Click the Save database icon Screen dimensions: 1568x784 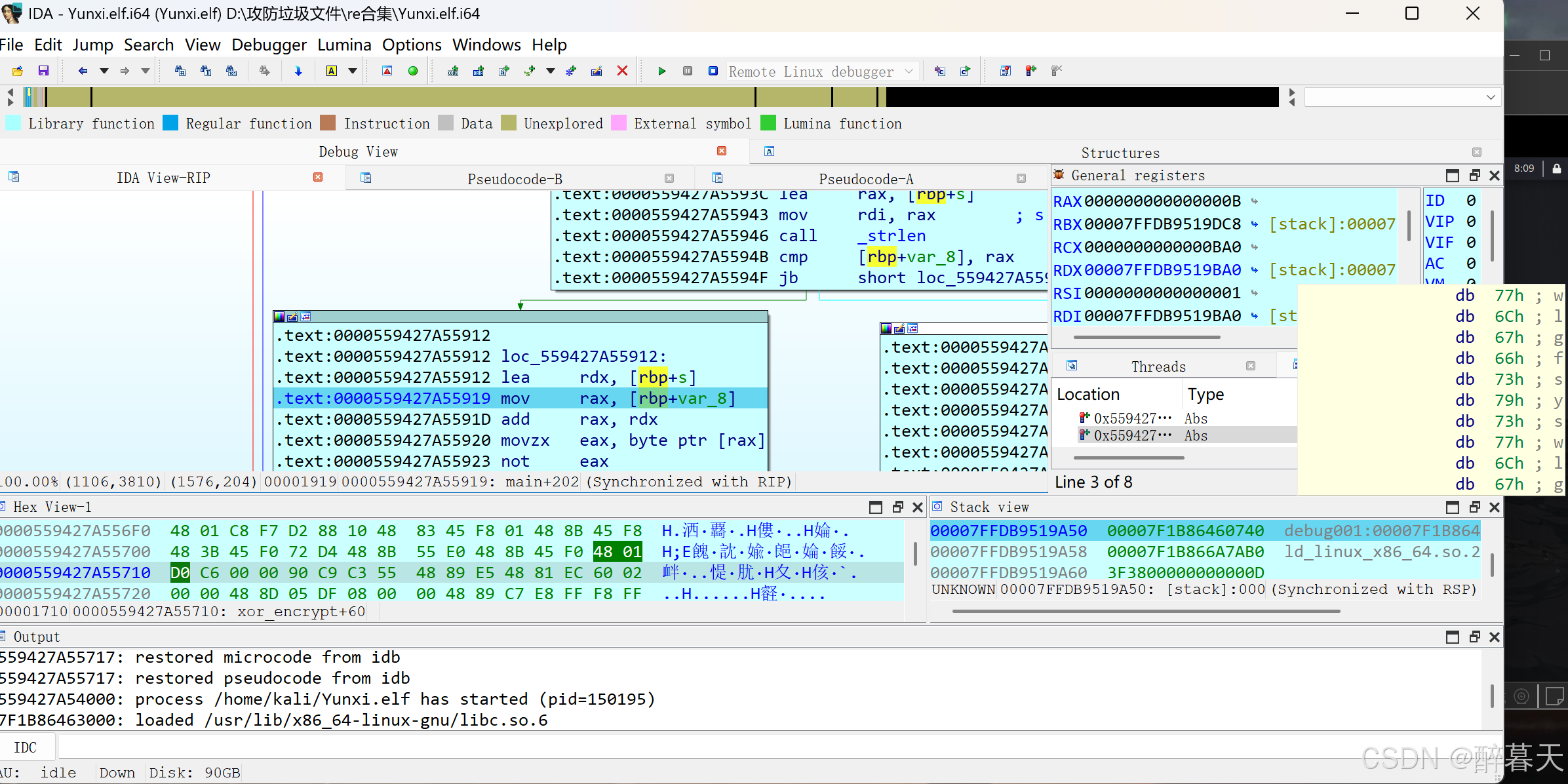(43, 71)
